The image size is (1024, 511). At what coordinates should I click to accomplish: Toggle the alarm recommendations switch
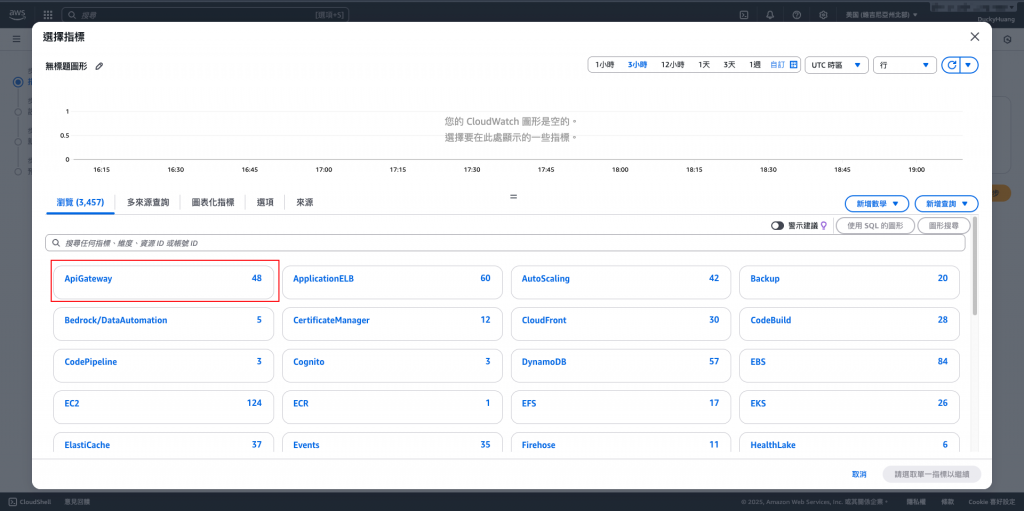[x=778, y=225]
